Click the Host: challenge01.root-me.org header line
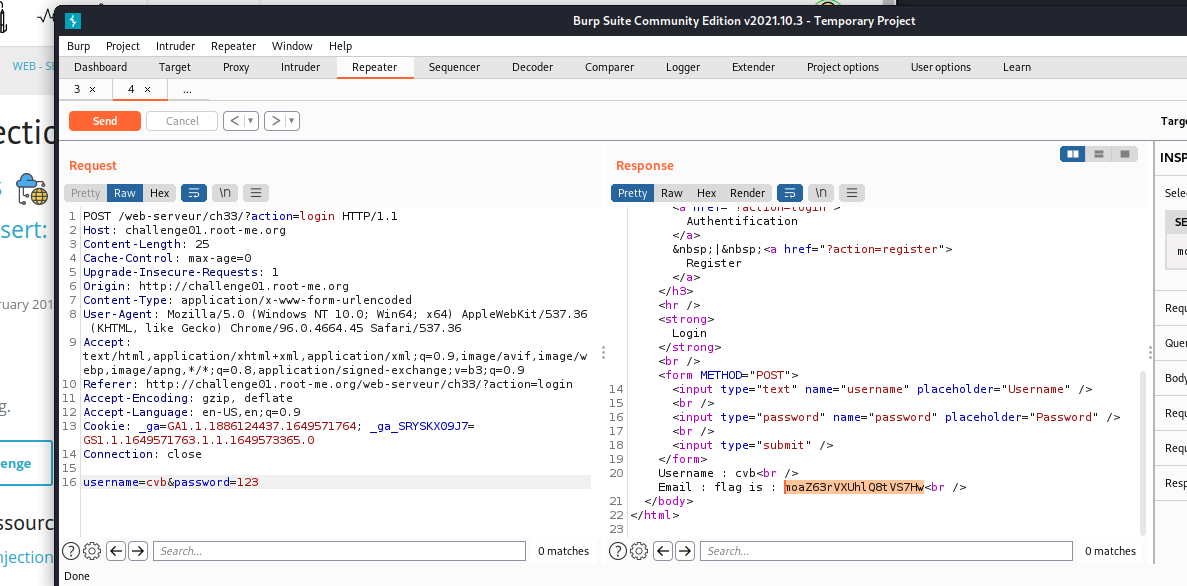Viewport: 1187px width, 586px height. 184,230
